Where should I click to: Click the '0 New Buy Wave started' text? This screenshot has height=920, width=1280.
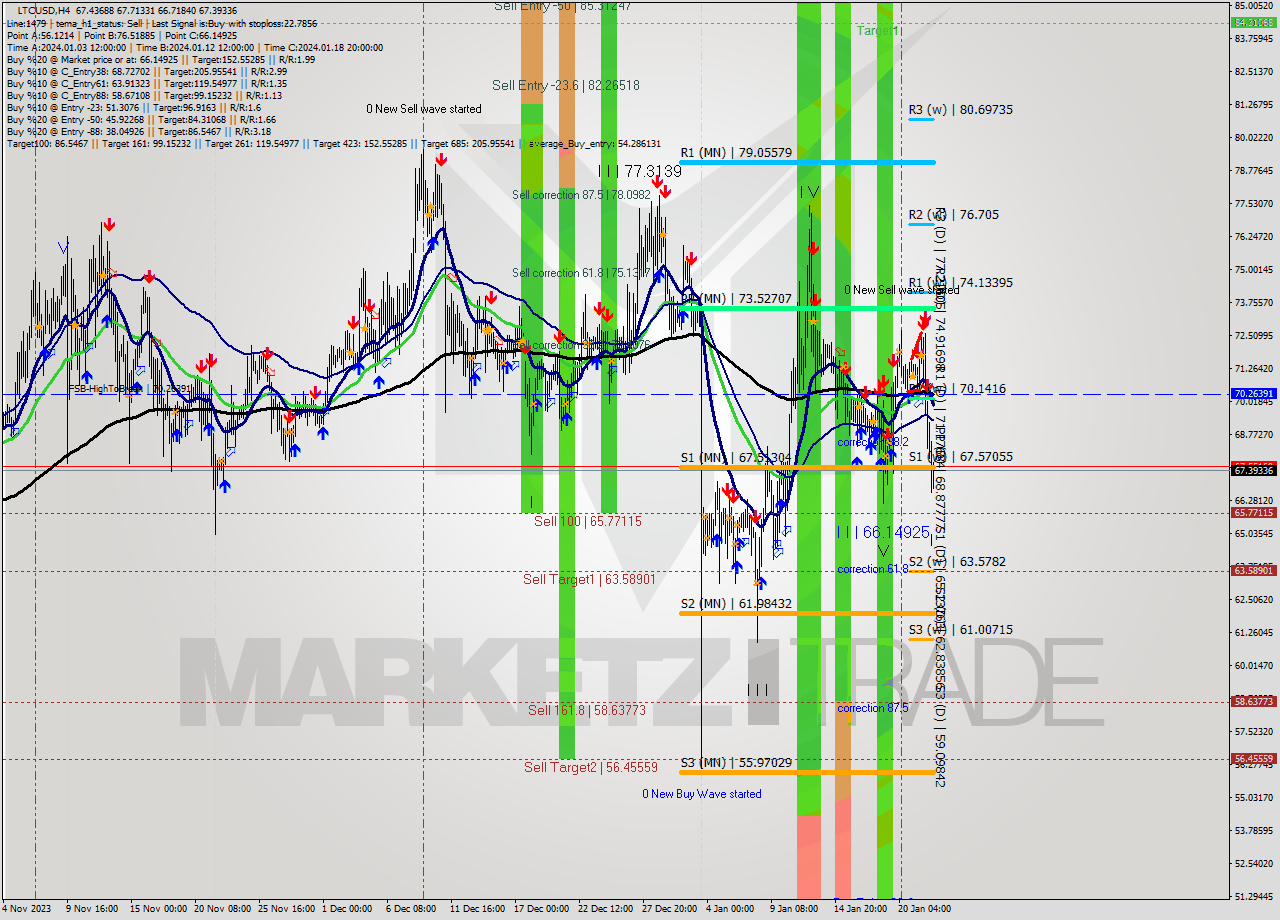click(x=702, y=794)
